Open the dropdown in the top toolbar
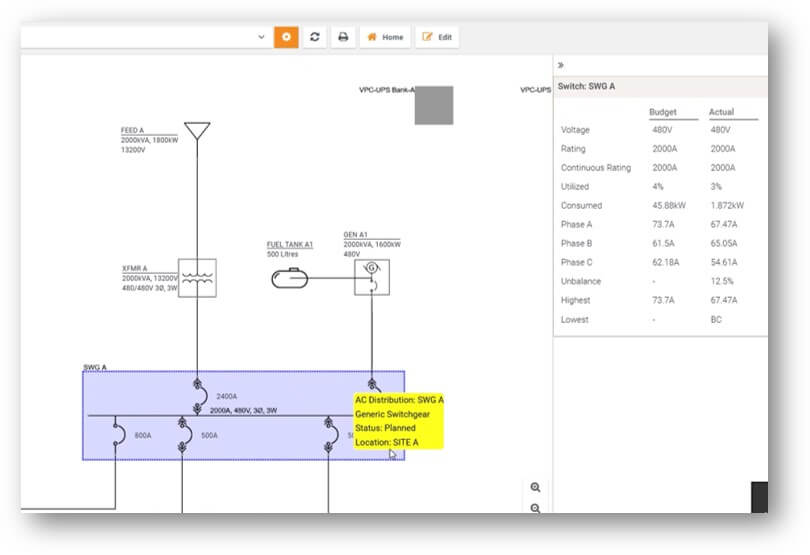Screen dimensions: 810x555 pyautogui.click(x=262, y=37)
